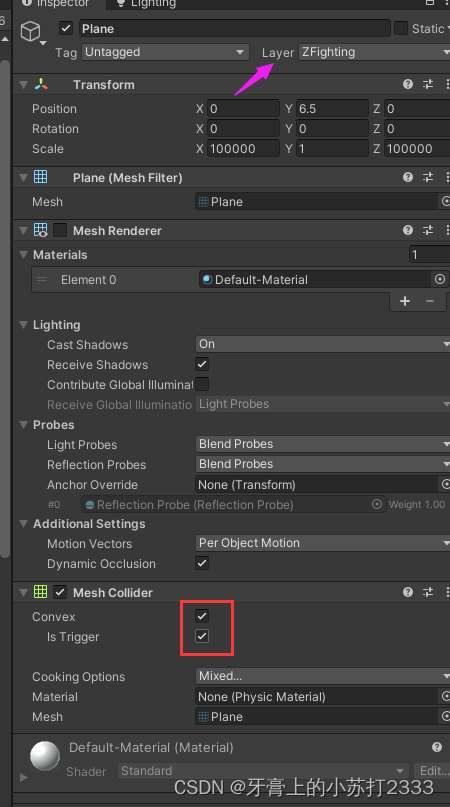Toggle Receive Shadows checkbox

pos(202,364)
